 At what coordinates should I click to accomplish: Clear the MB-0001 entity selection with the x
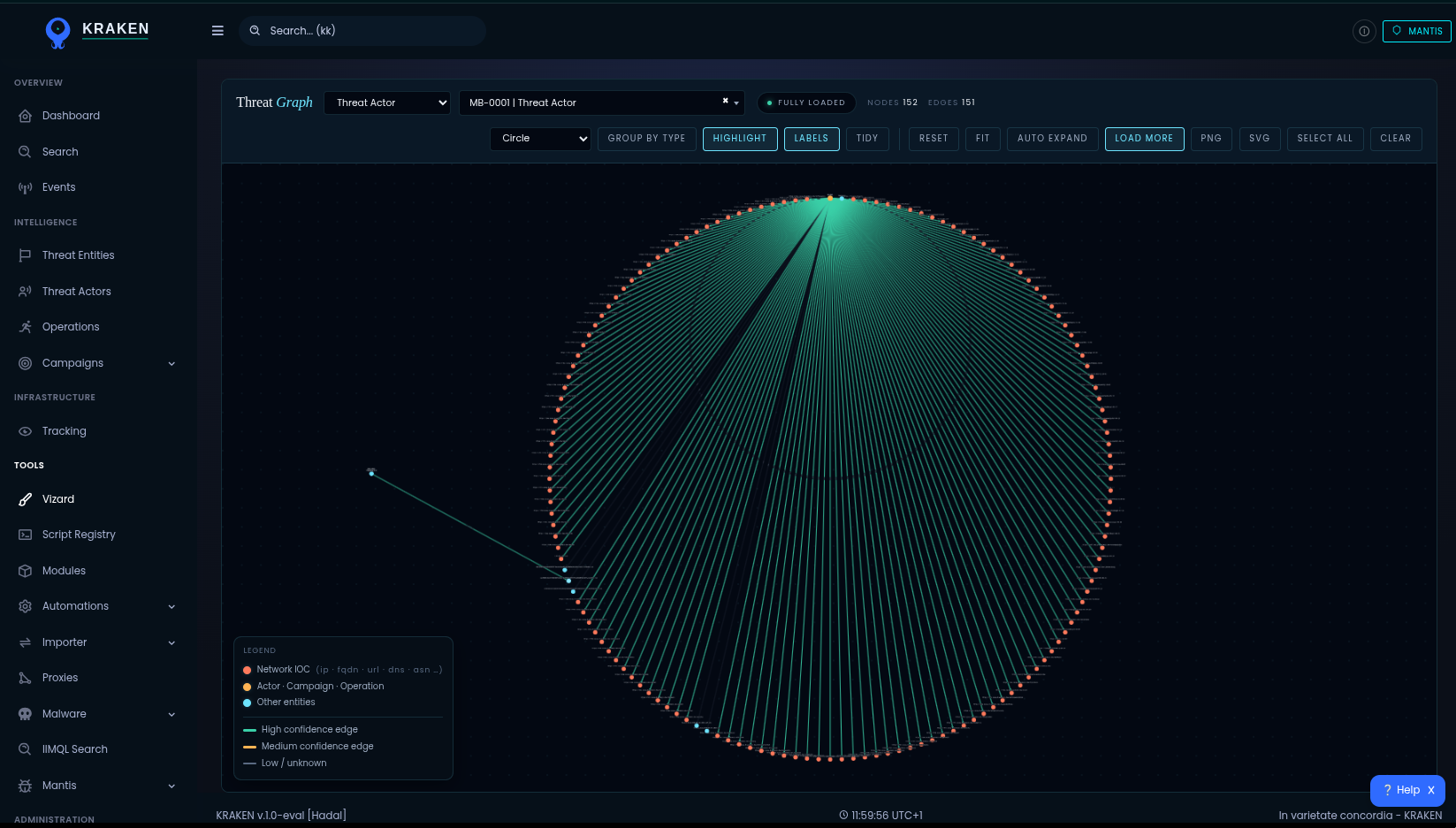point(725,101)
